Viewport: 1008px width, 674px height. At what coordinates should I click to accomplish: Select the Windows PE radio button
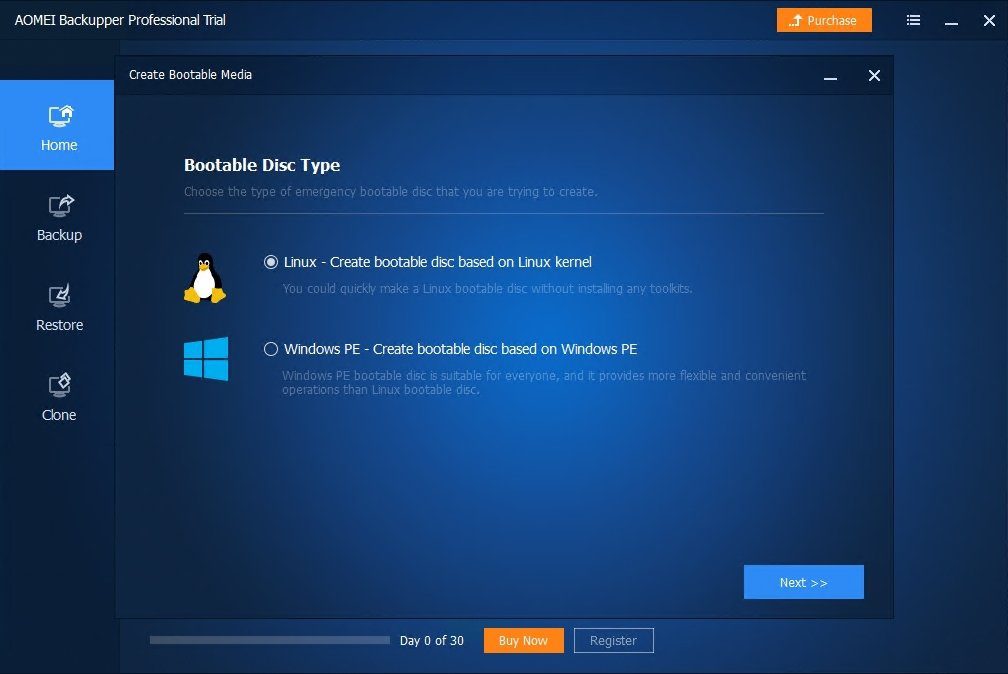(271, 349)
